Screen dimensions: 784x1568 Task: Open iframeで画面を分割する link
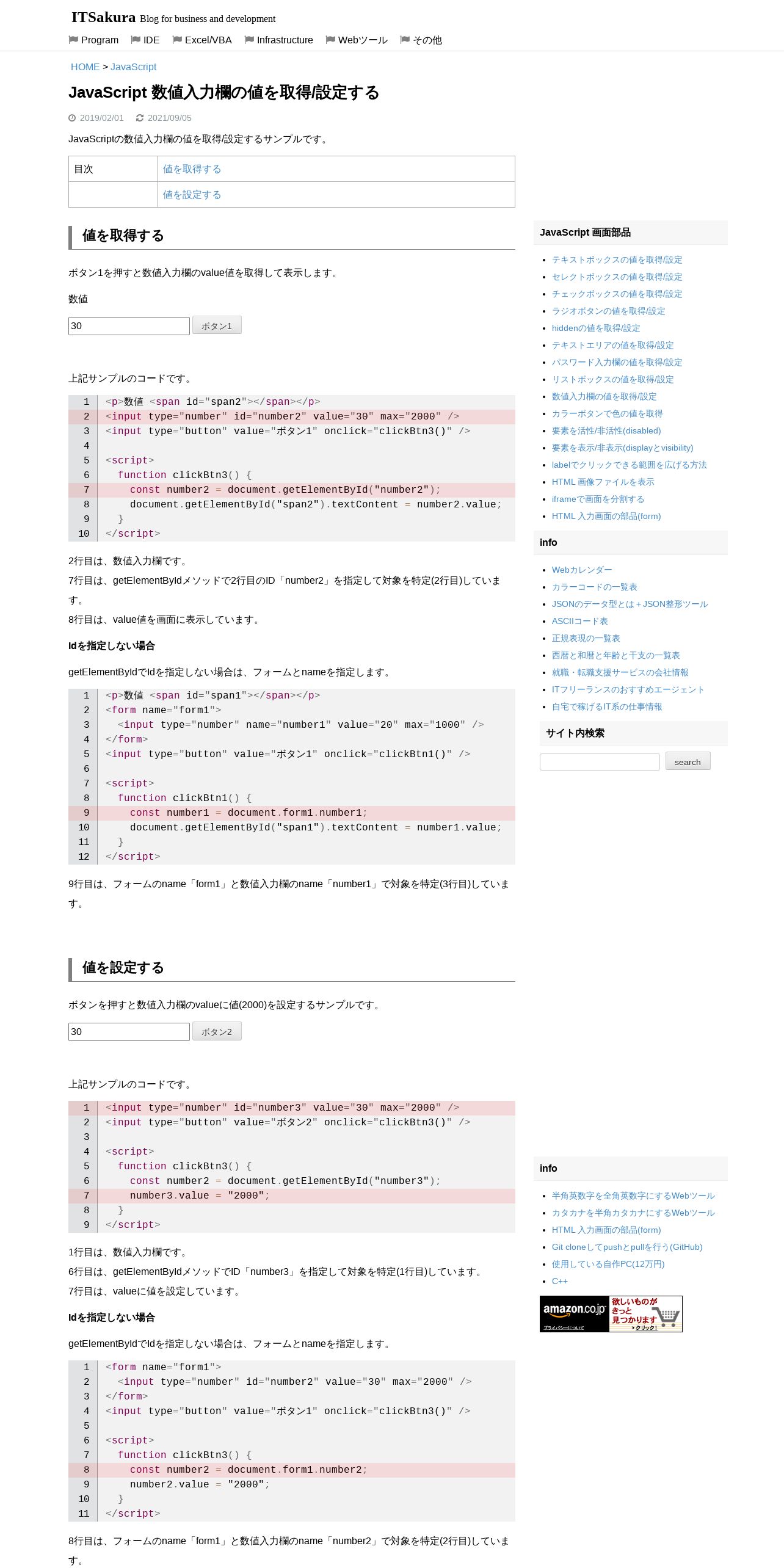598,499
